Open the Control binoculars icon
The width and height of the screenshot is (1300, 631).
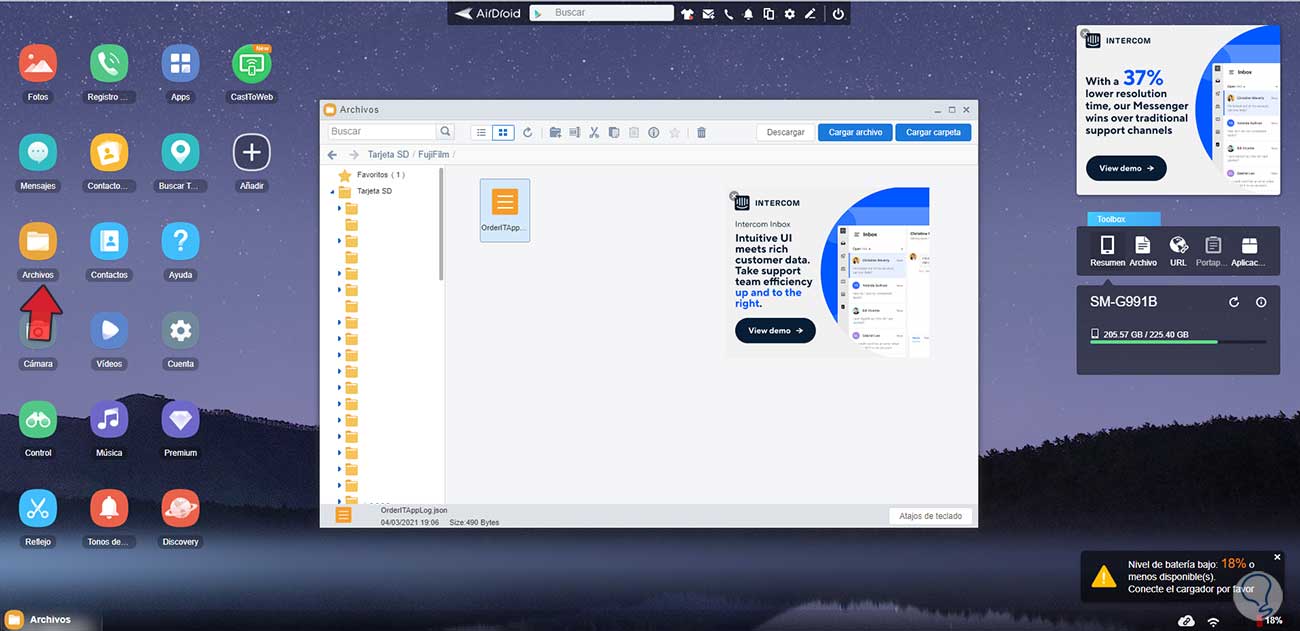point(38,419)
